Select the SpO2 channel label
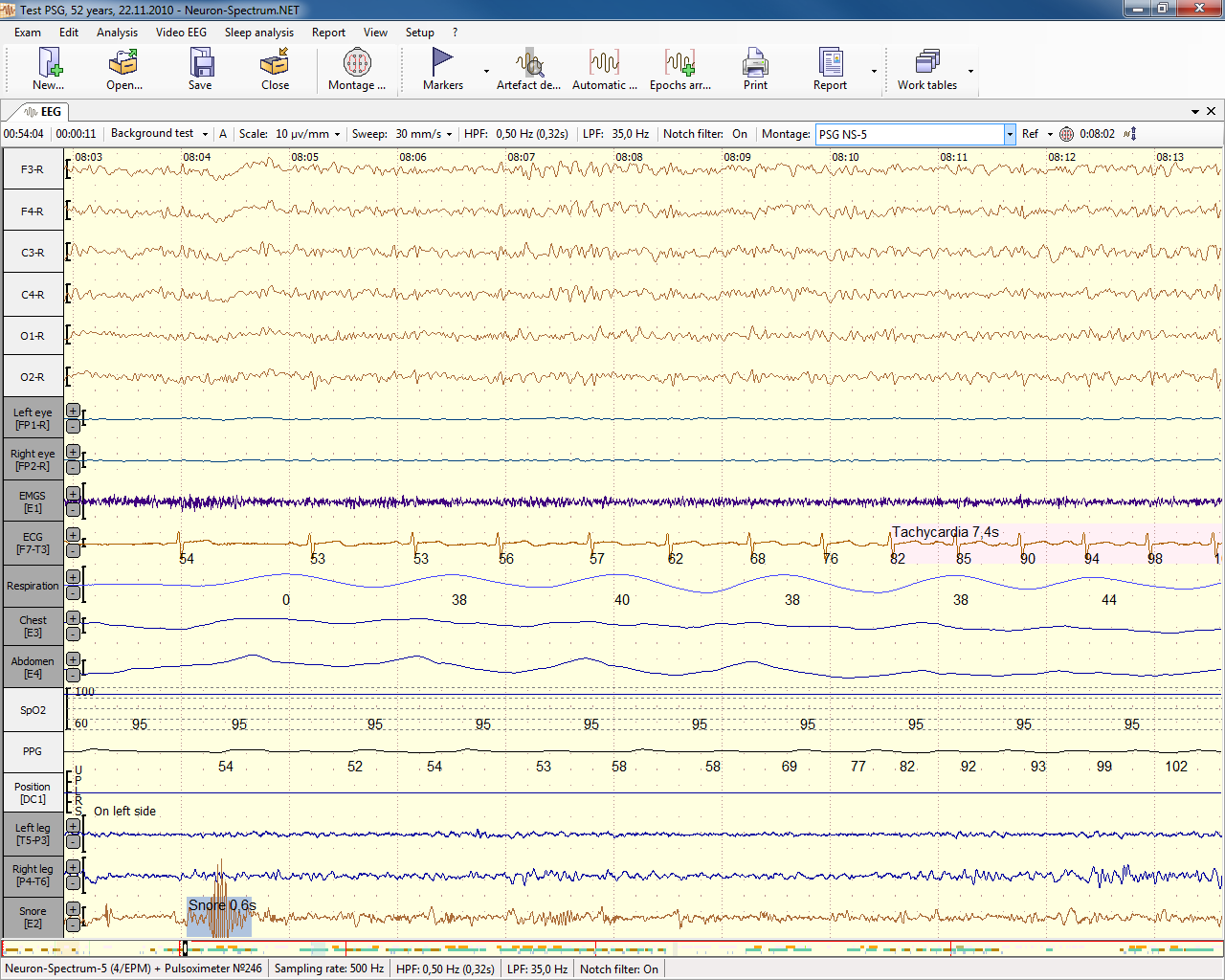This screenshot has width=1225, height=980. pyautogui.click(x=33, y=710)
